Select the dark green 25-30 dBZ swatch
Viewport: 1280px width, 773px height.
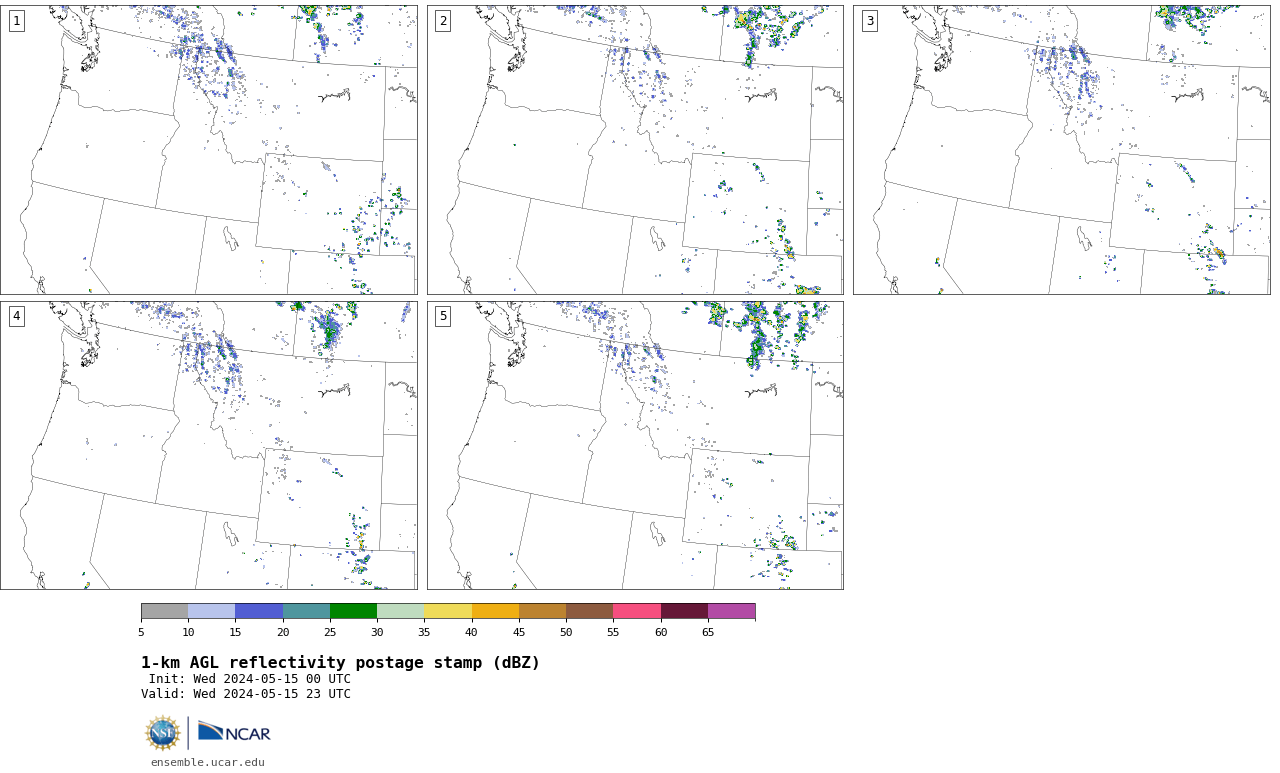click(x=353, y=611)
